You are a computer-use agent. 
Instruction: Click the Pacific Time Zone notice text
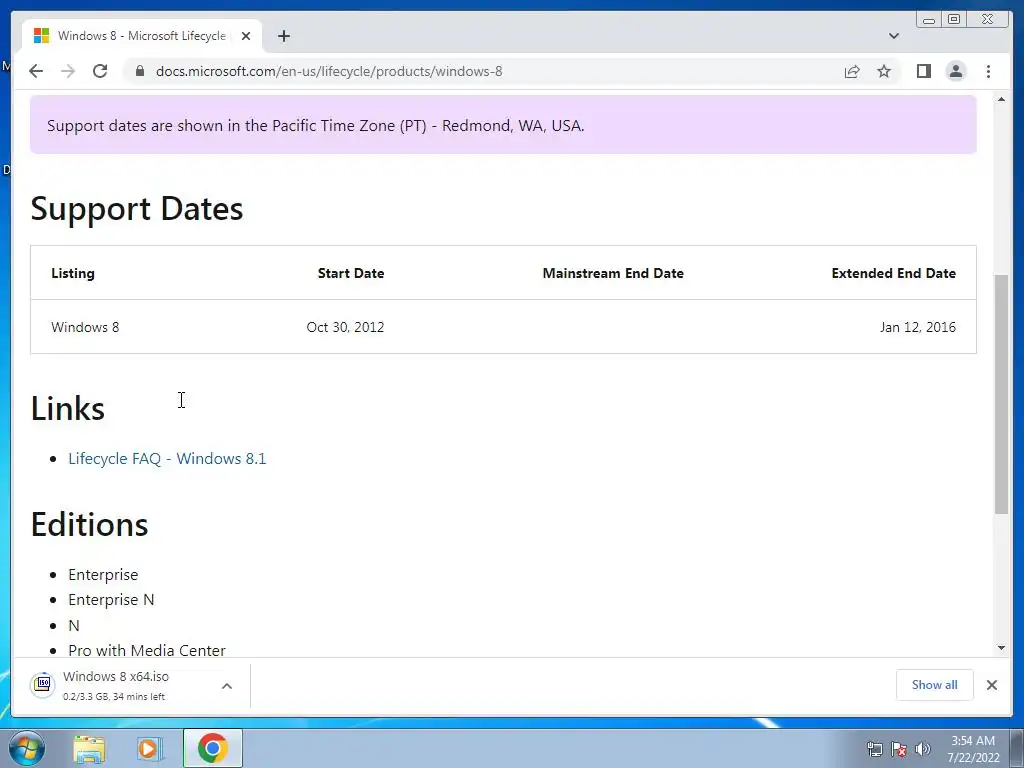[x=315, y=125]
